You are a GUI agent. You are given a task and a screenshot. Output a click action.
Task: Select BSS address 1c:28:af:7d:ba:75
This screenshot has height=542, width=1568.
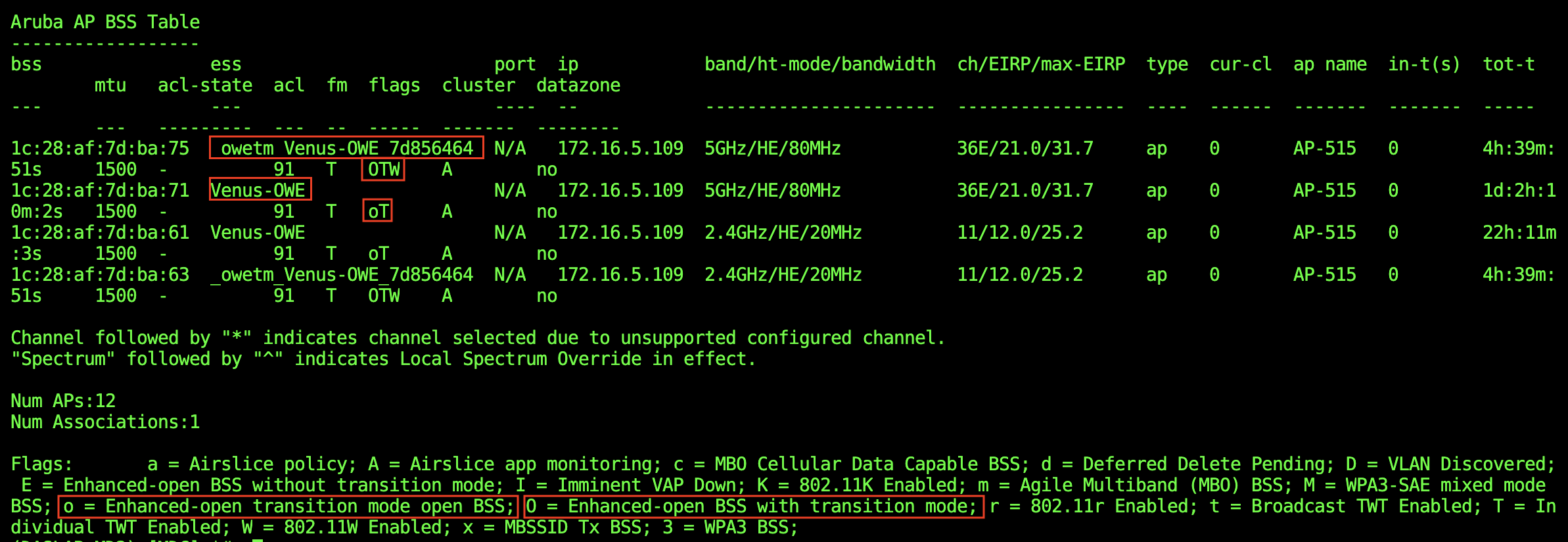click(100, 149)
